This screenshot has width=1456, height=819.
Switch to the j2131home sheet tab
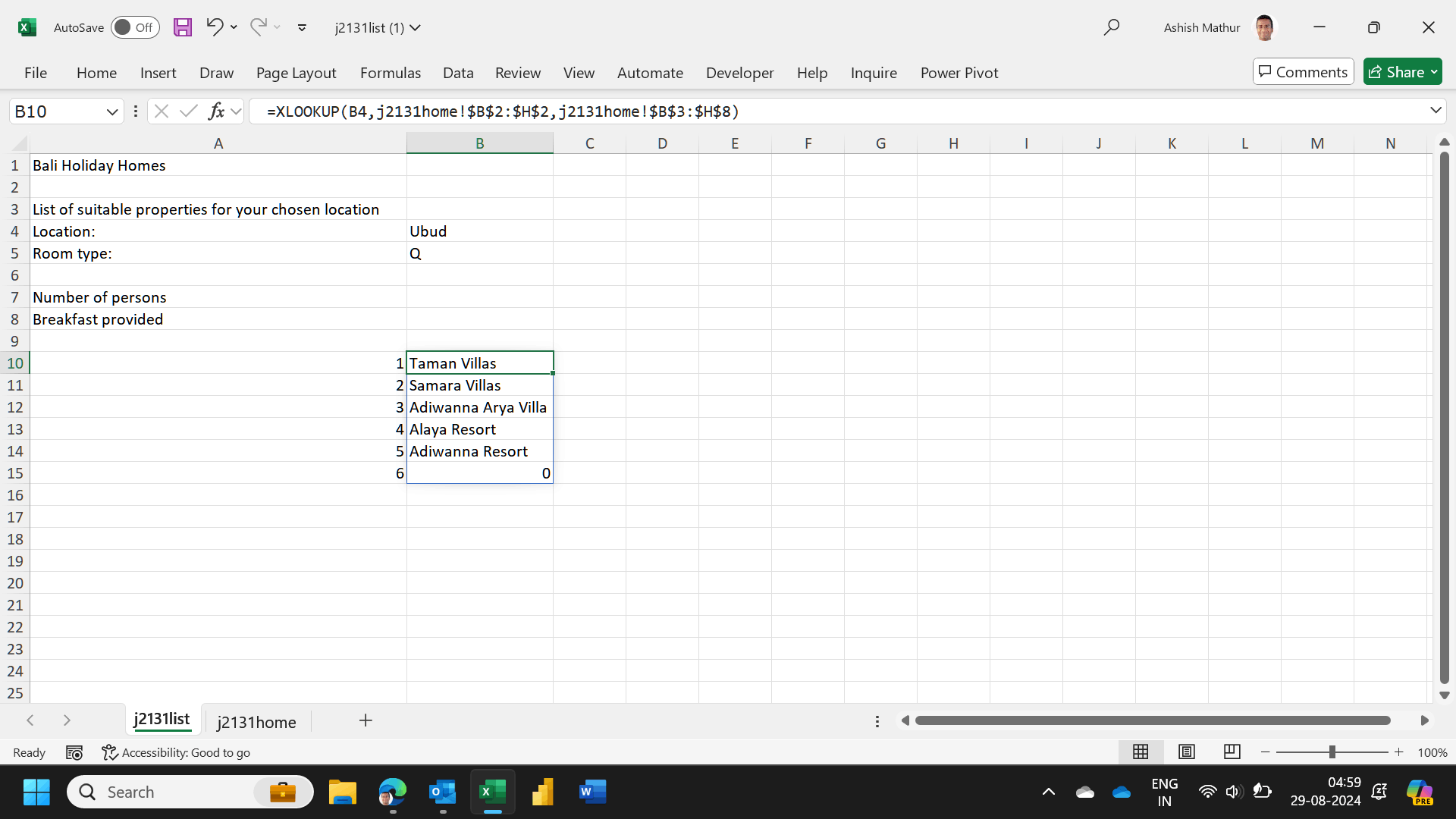pyautogui.click(x=256, y=722)
